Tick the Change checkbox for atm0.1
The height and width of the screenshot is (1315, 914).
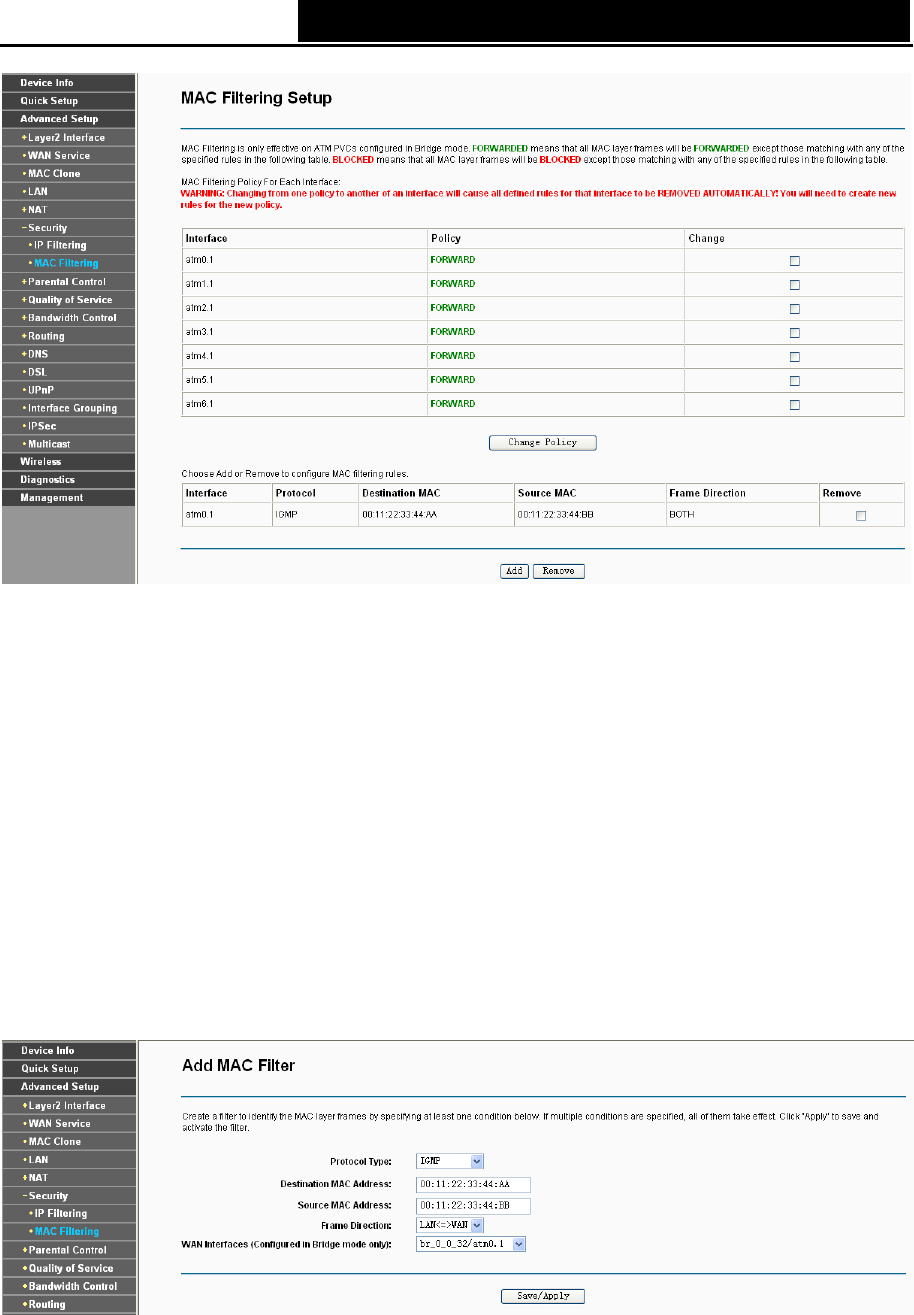[x=795, y=260]
